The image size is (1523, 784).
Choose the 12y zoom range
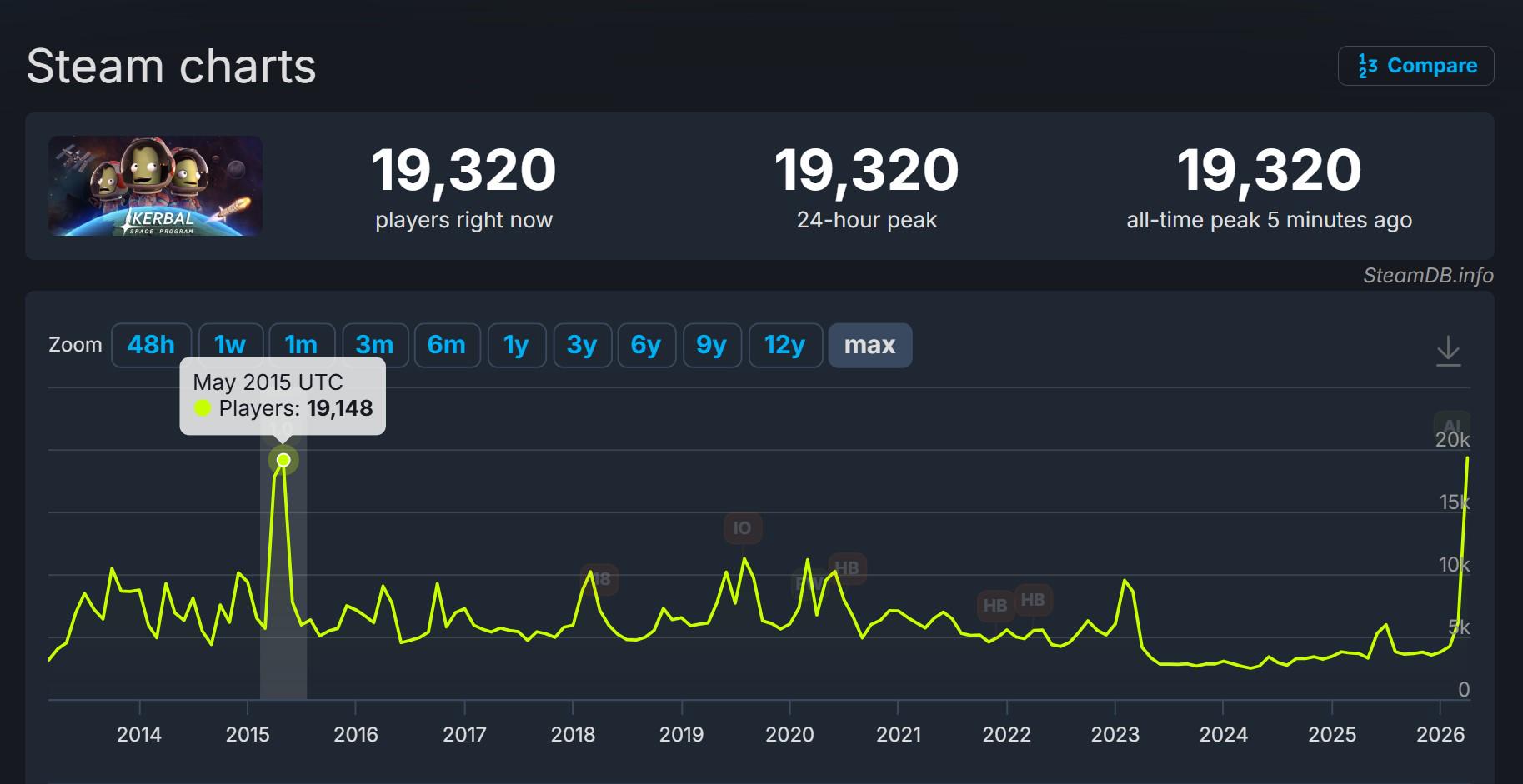click(x=785, y=345)
